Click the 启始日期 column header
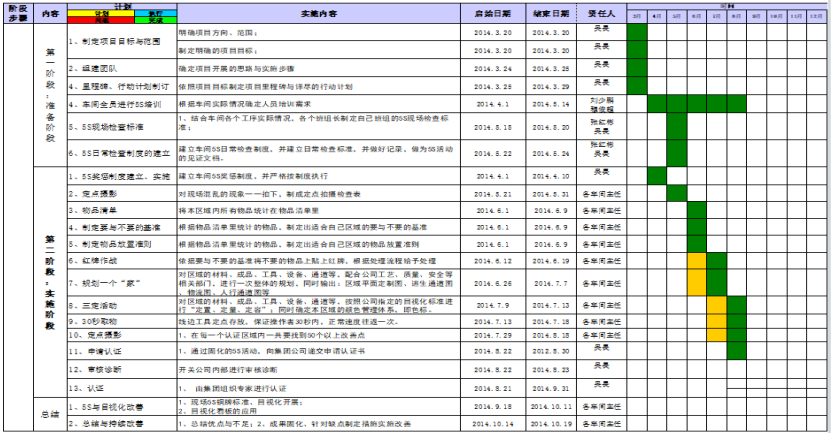831x434 pixels. tap(492, 13)
